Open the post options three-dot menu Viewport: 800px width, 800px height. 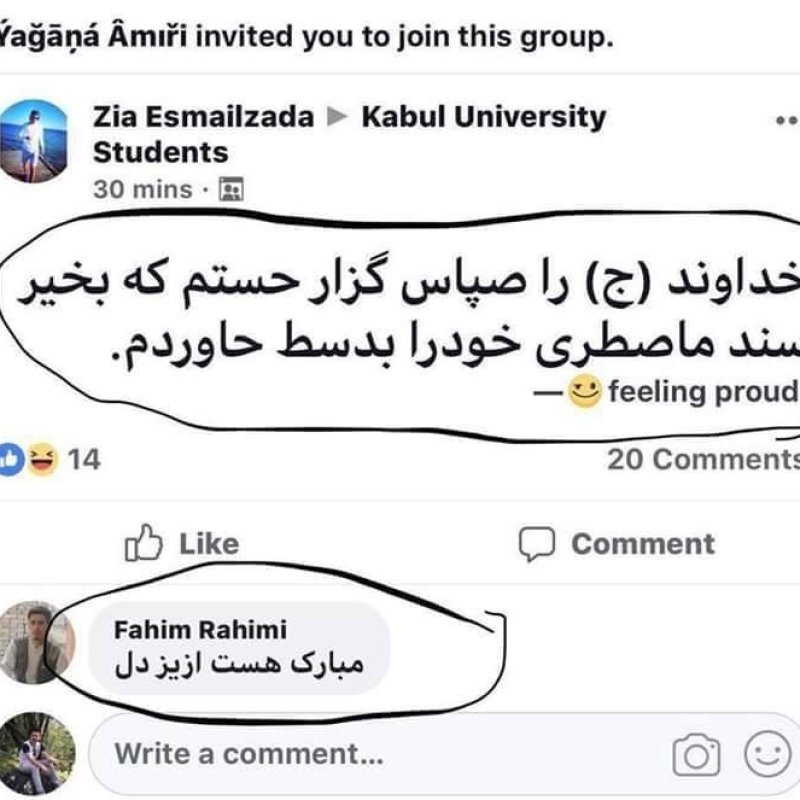coord(787,120)
